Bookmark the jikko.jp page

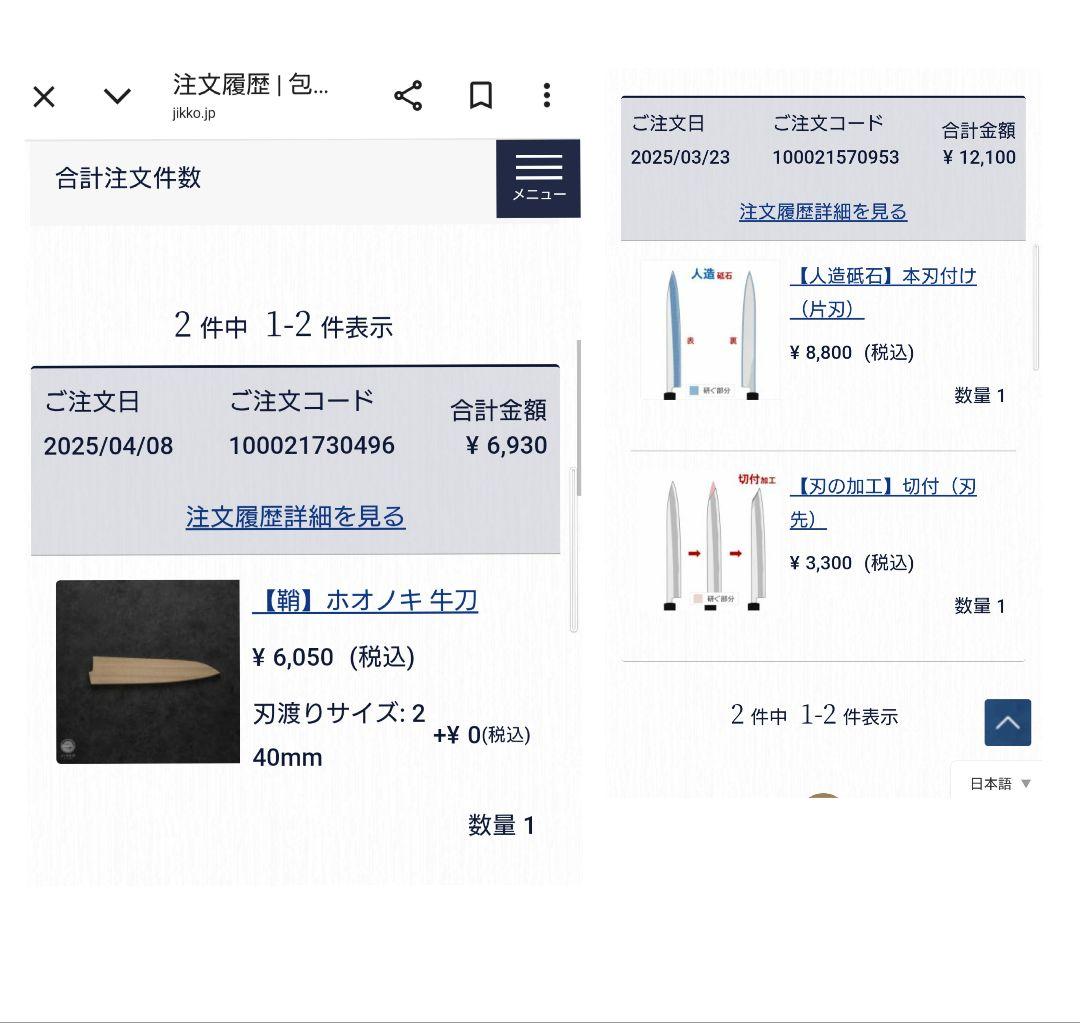[481, 95]
